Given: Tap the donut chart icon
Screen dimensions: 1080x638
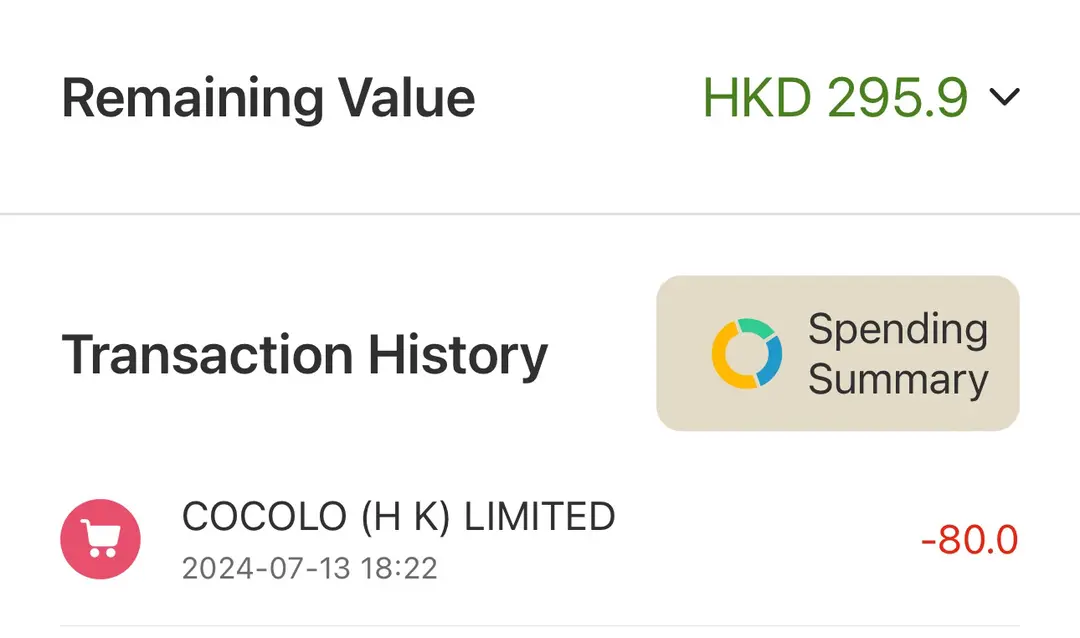Looking at the screenshot, I should click(747, 353).
